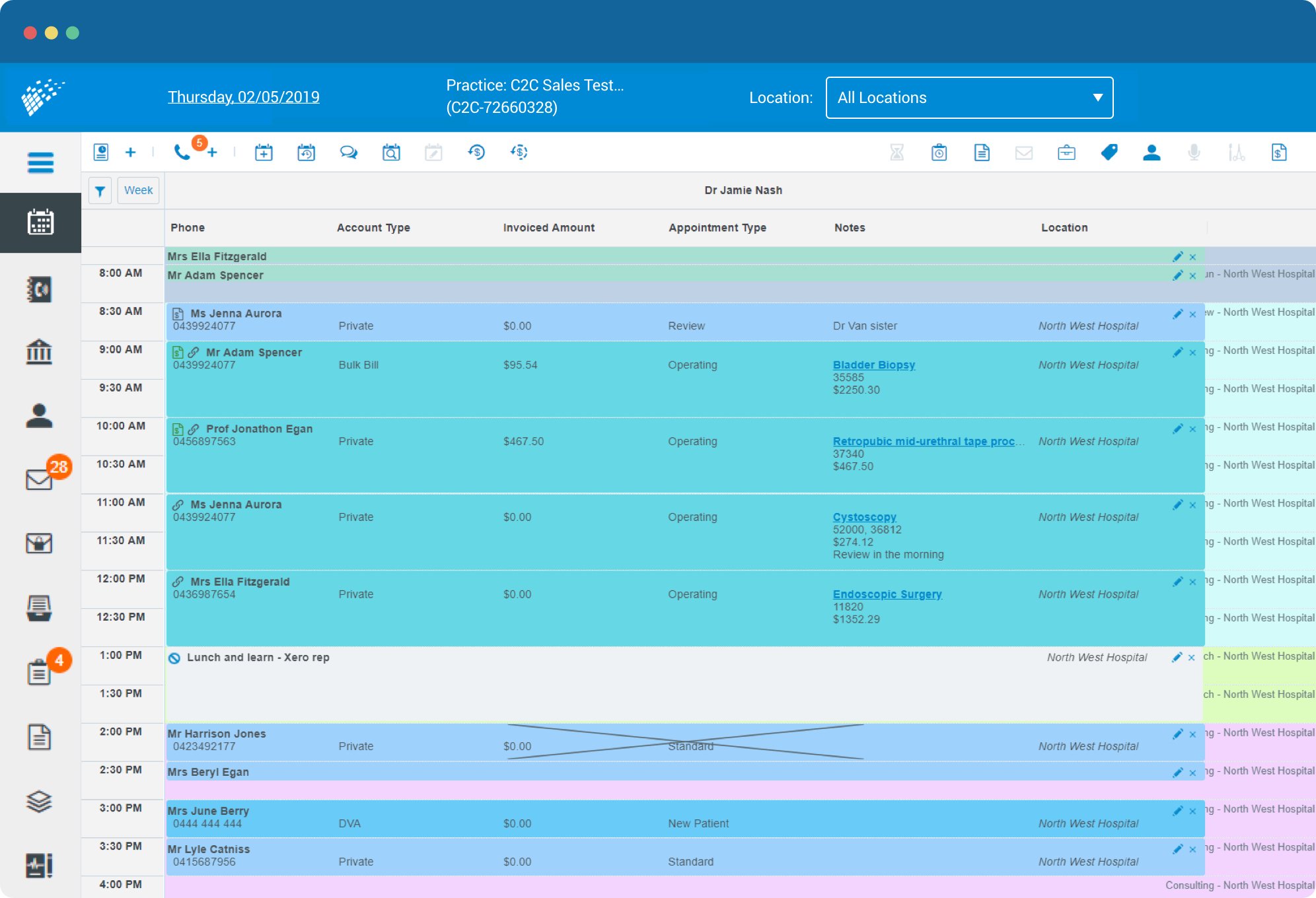Dismiss the Lunch and learn event via X
The height and width of the screenshot is (898, 1316).
coord(1192,657)
